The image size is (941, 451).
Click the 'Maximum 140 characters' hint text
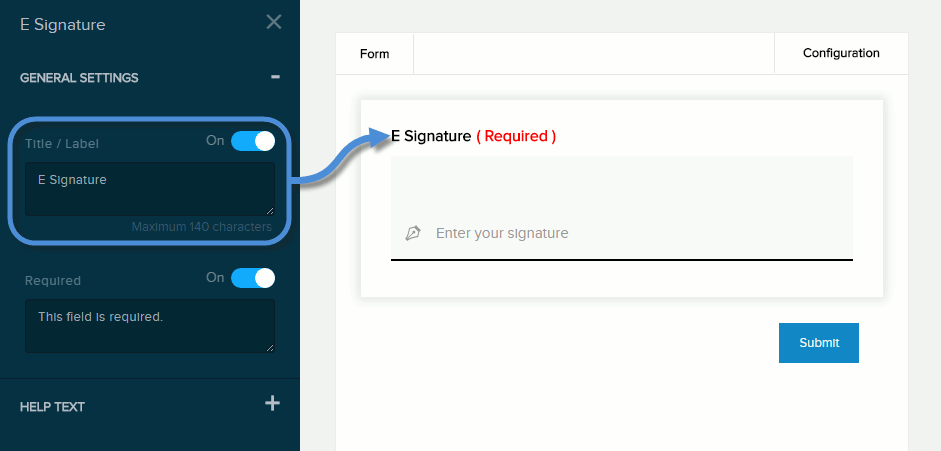pos(201,227)
